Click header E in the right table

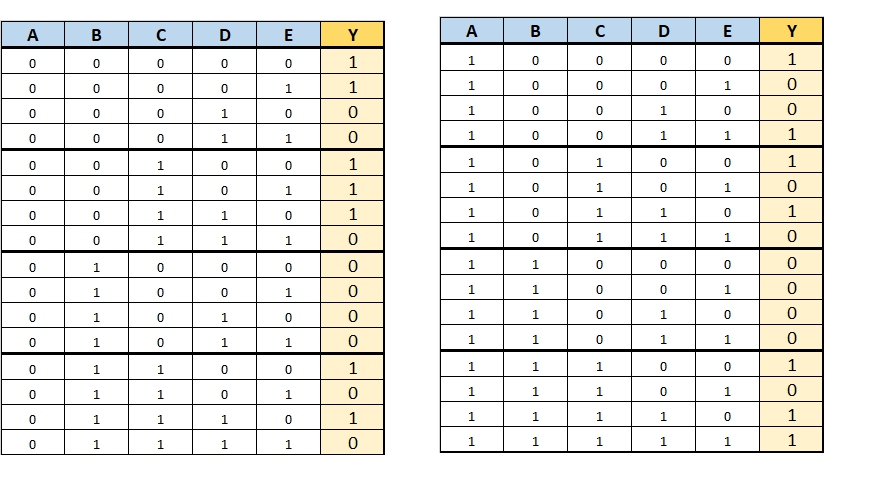[727, 31]
